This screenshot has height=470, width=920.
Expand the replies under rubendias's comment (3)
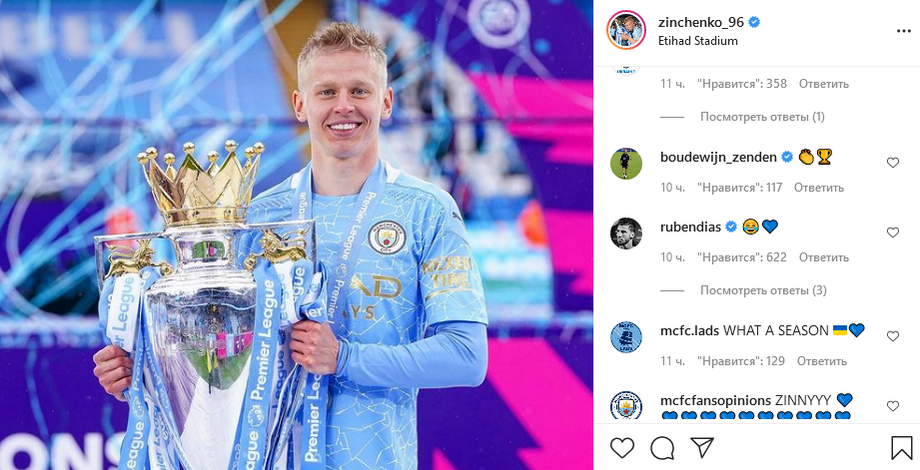tap(763, 290)
